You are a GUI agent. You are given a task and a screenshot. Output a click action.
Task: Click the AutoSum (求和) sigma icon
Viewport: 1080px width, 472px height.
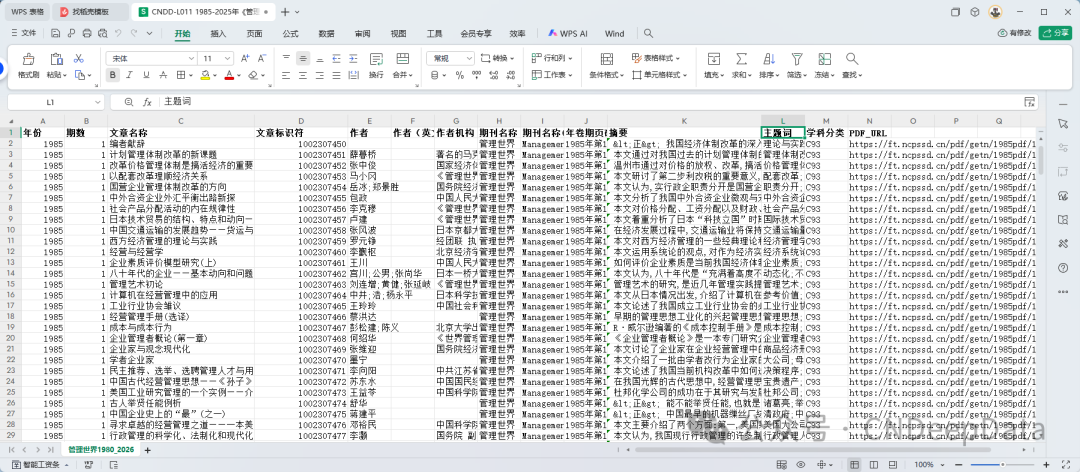[x=741, y=59]
